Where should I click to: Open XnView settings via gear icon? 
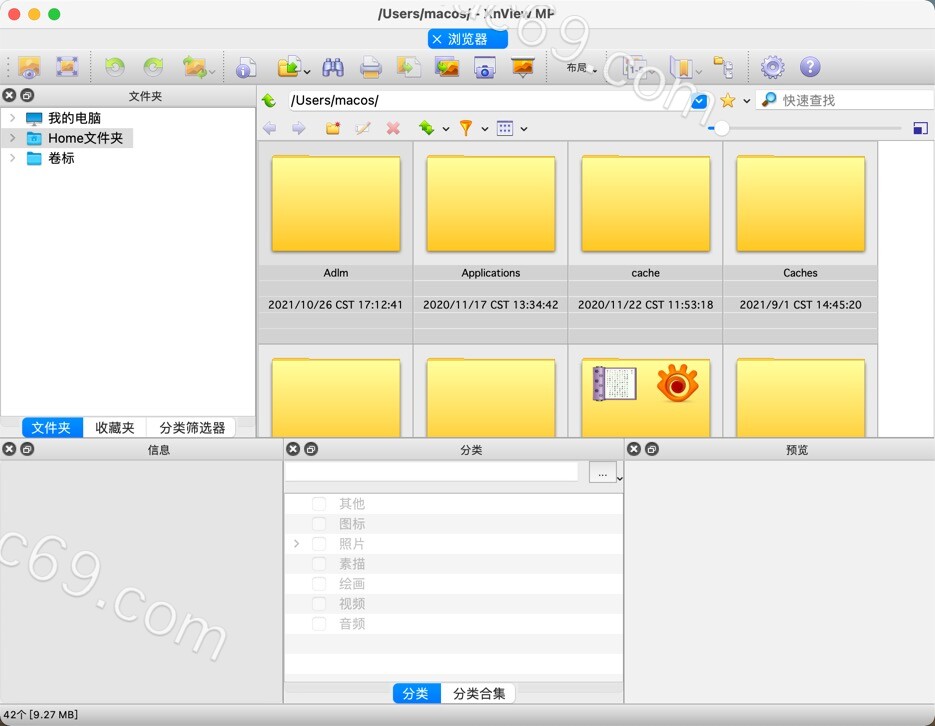771,67
